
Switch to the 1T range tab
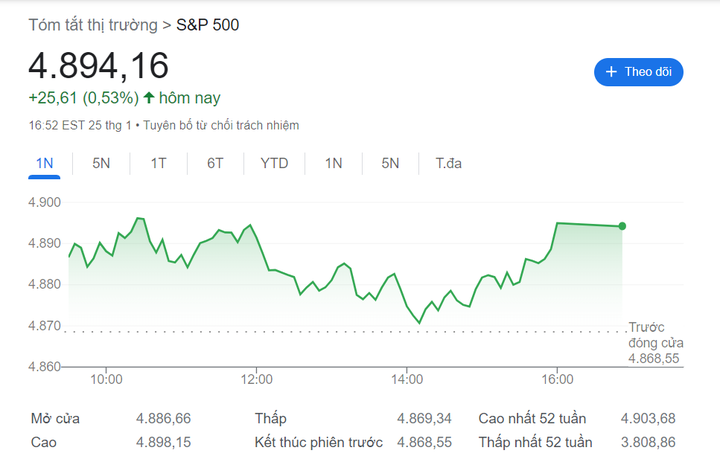click(158, 163)
